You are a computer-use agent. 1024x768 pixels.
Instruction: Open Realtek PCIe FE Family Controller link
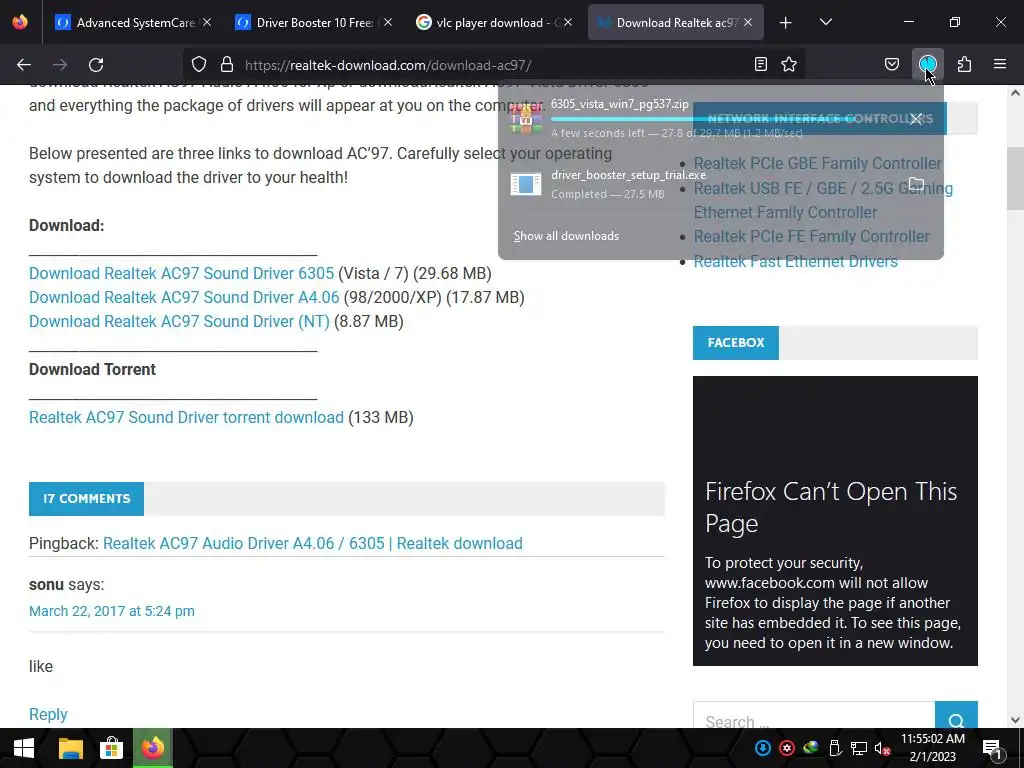(811, 236)
